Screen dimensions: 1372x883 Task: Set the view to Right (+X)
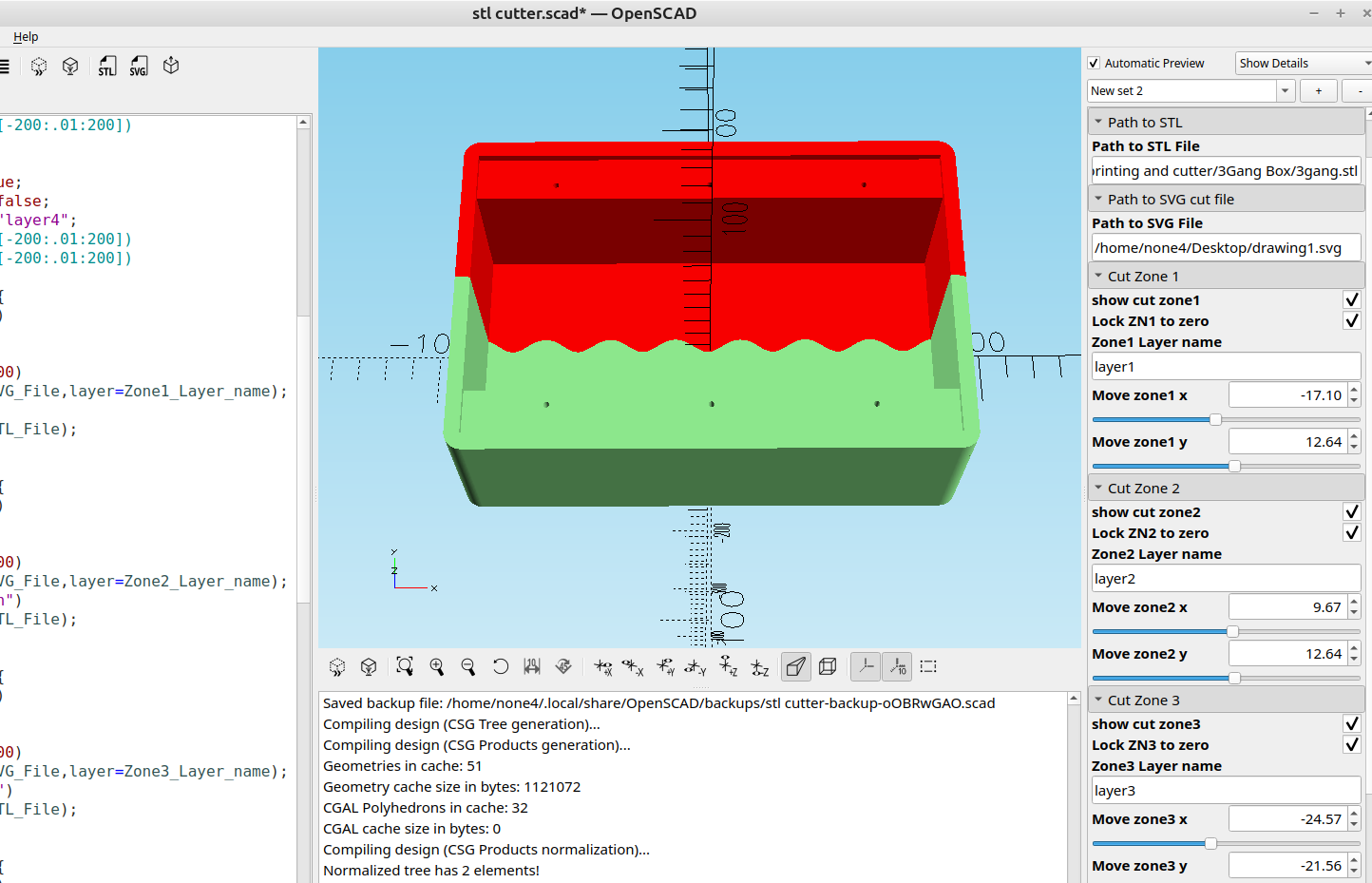coord(602,667)
